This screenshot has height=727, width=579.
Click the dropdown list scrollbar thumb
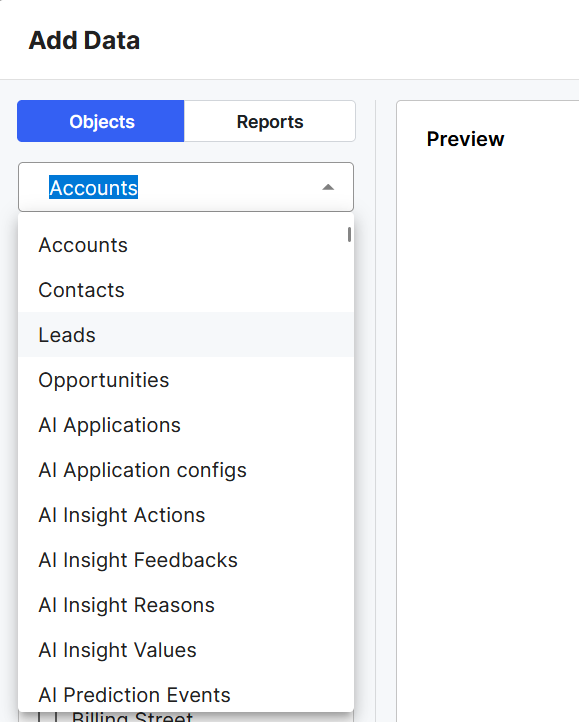click(x=349, y=234)
